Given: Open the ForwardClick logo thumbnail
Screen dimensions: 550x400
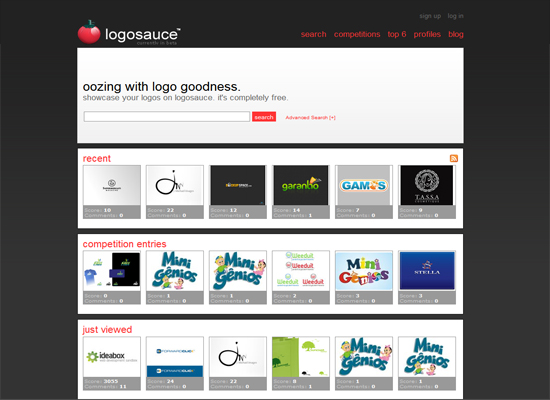Looking at the screenshot, I should tap(175, 357).
